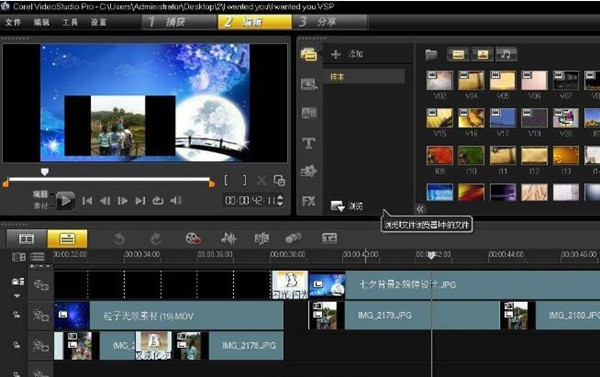
Task: Click the Redo arrow in timeline toolbar
Action: click(155, 239)
